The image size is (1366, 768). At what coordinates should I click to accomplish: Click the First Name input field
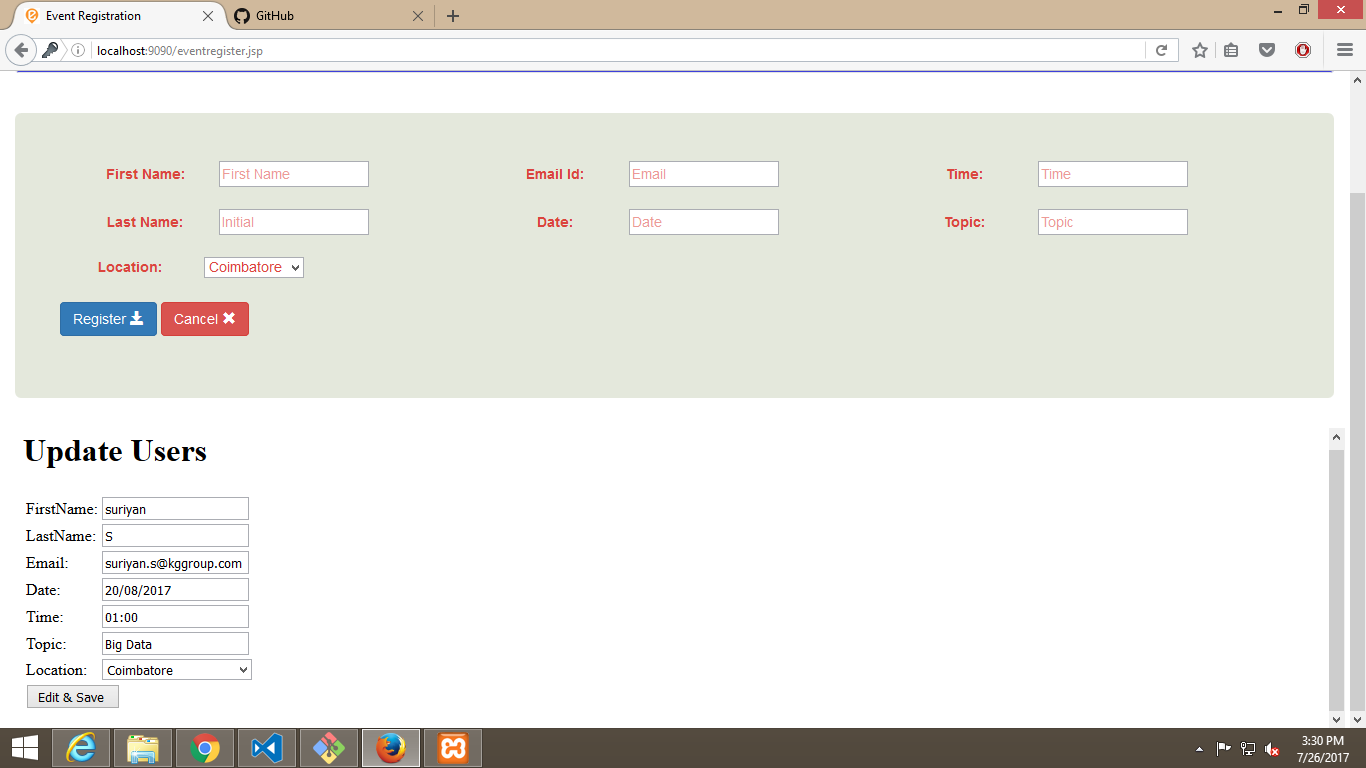tap(294, 174)
